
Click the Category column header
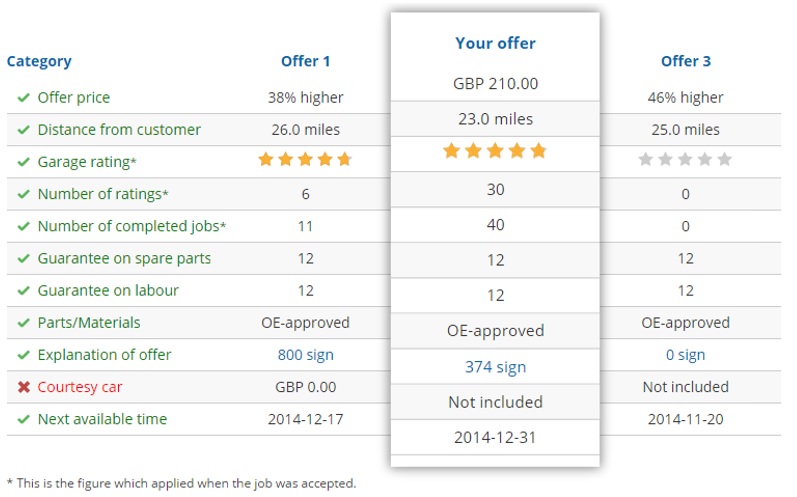[x=39, y=61]
